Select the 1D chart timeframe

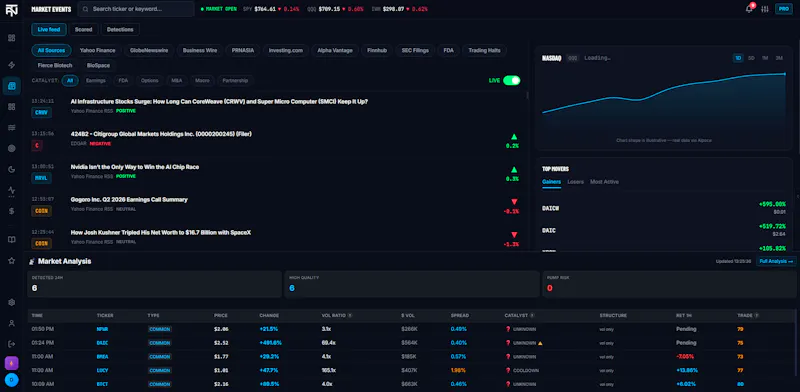[738, 58]
